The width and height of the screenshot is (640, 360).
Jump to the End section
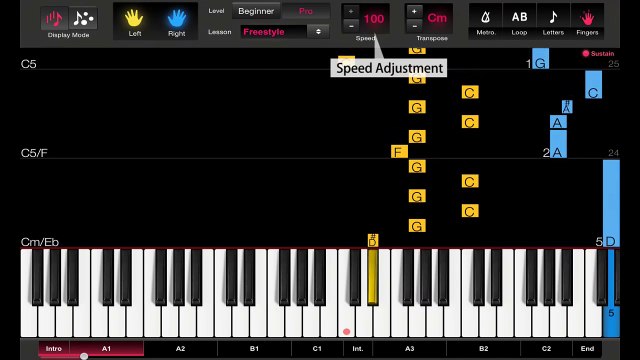pyautogui.click(x=587, y=349)
